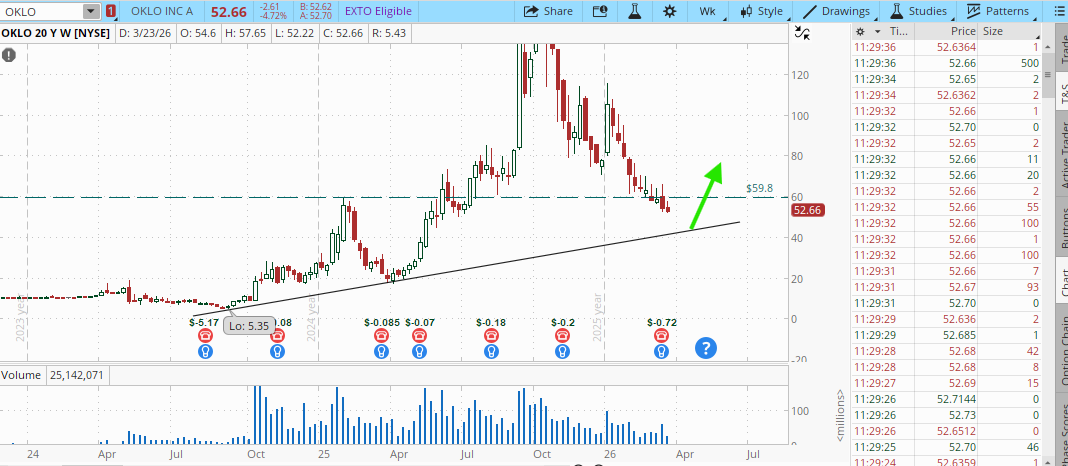Image resolution: width=1068 pixels, height=466 pixels.
Task: Click the lightbulb icon below $-5.17
Action: [x=205, y=352]
